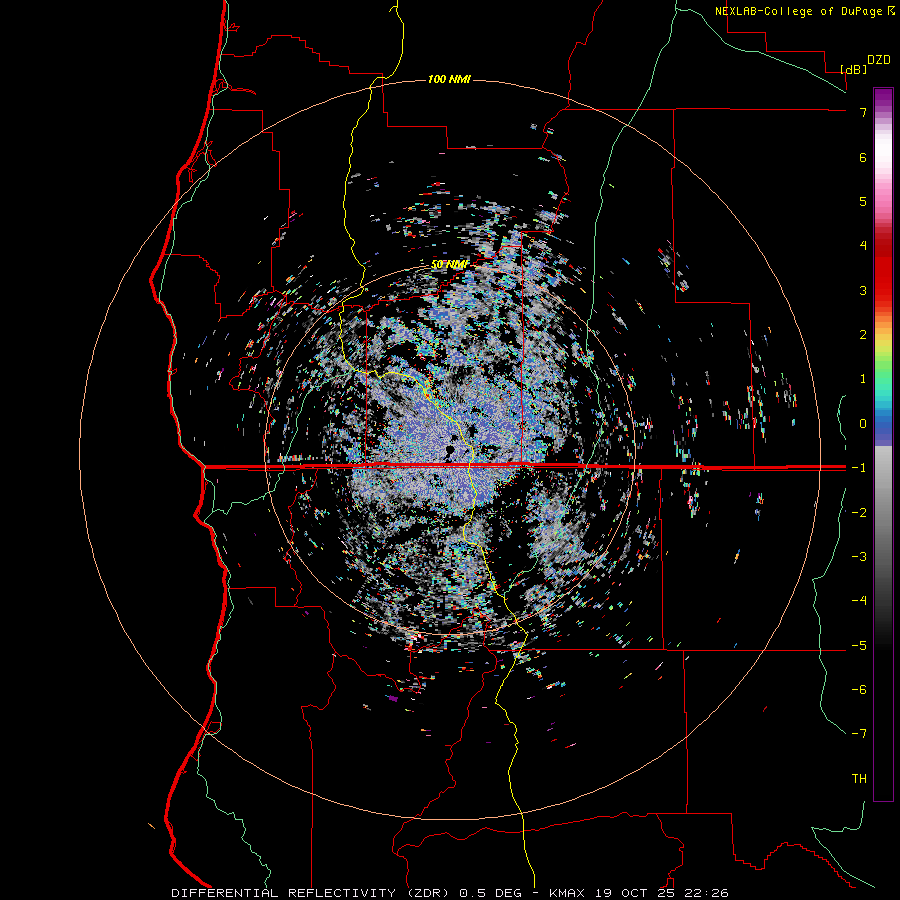
Task: Click the "0" scale value
Action: [863, 424]
